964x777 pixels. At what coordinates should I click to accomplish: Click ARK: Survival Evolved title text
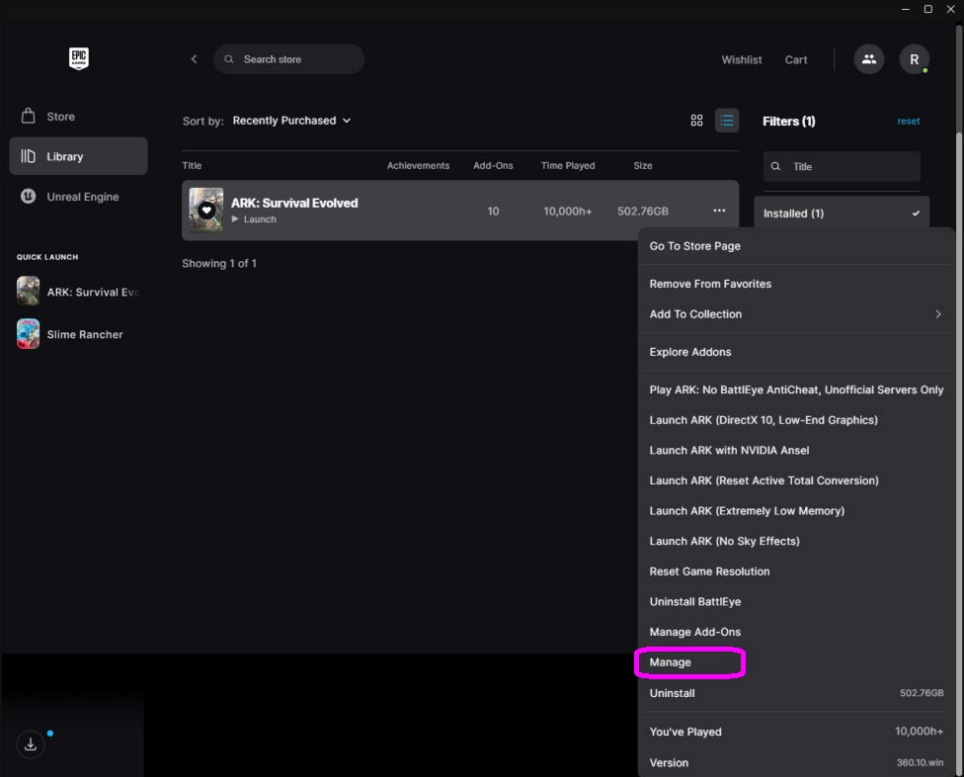coord(294,203)
